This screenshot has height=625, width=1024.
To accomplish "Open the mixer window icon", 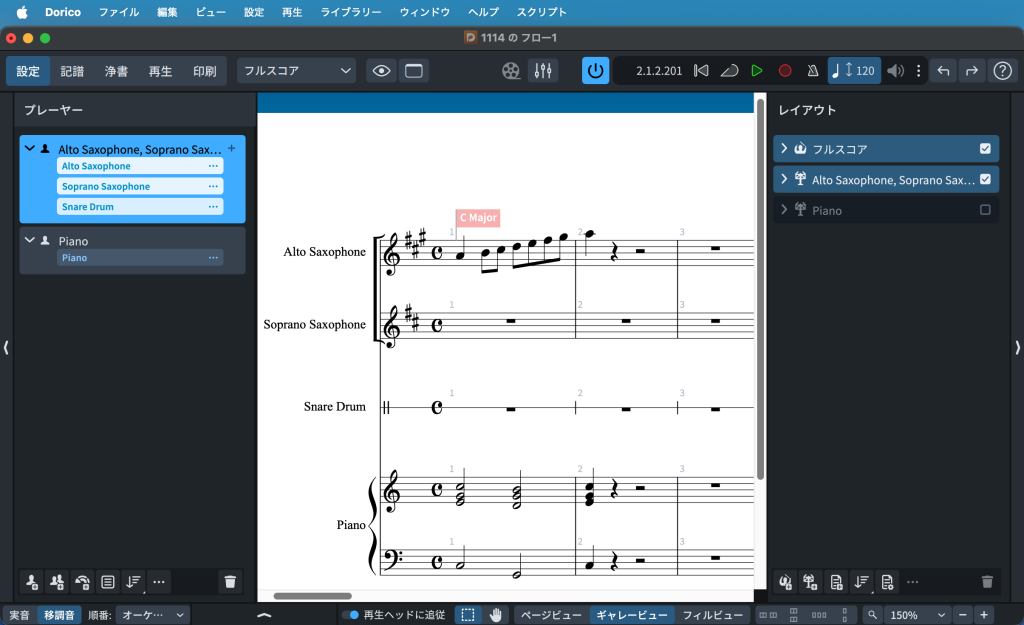I will [x=543, y=71].
